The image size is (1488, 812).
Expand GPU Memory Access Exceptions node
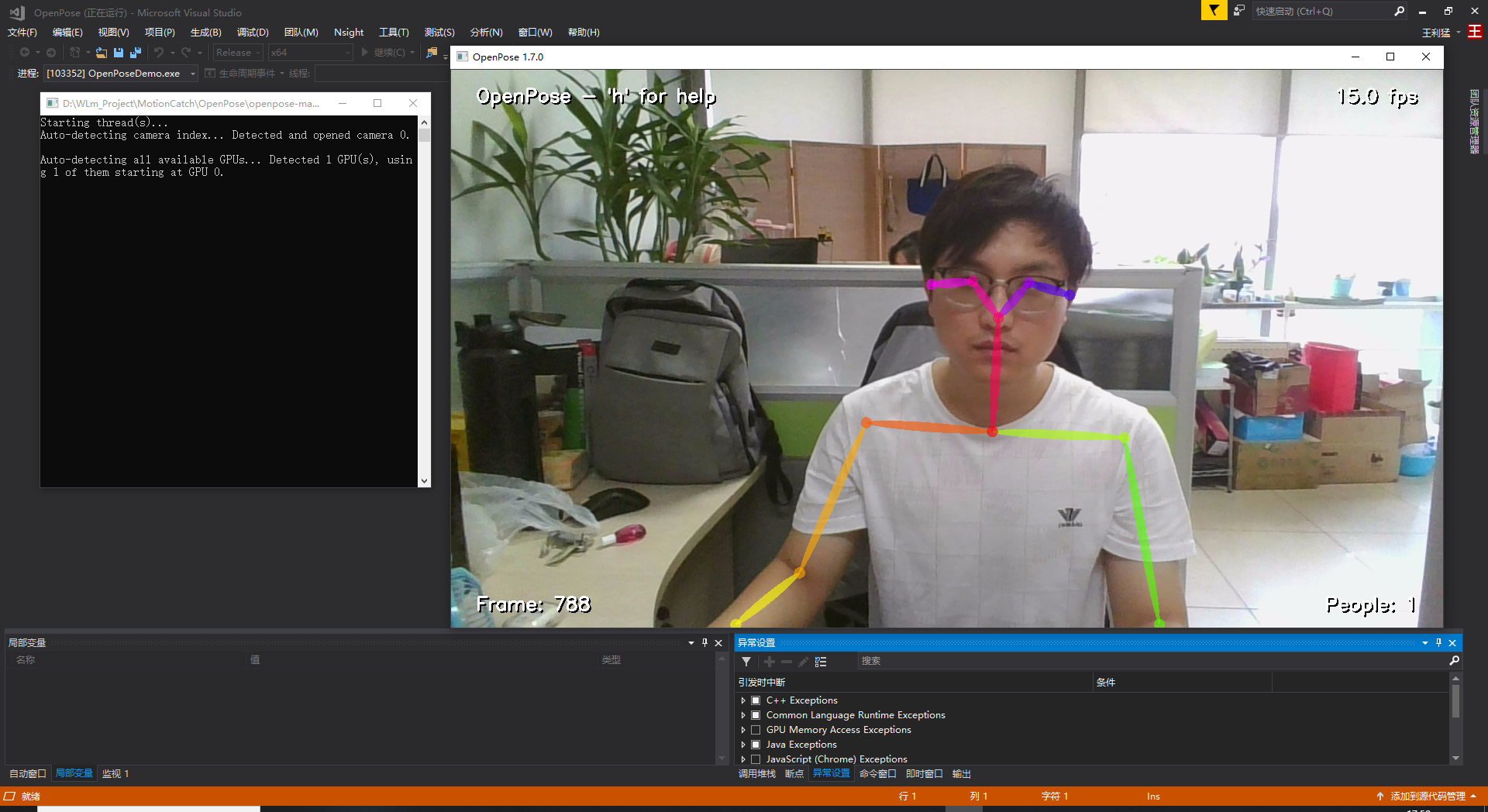pyautogui.click(x=743, y=730)
